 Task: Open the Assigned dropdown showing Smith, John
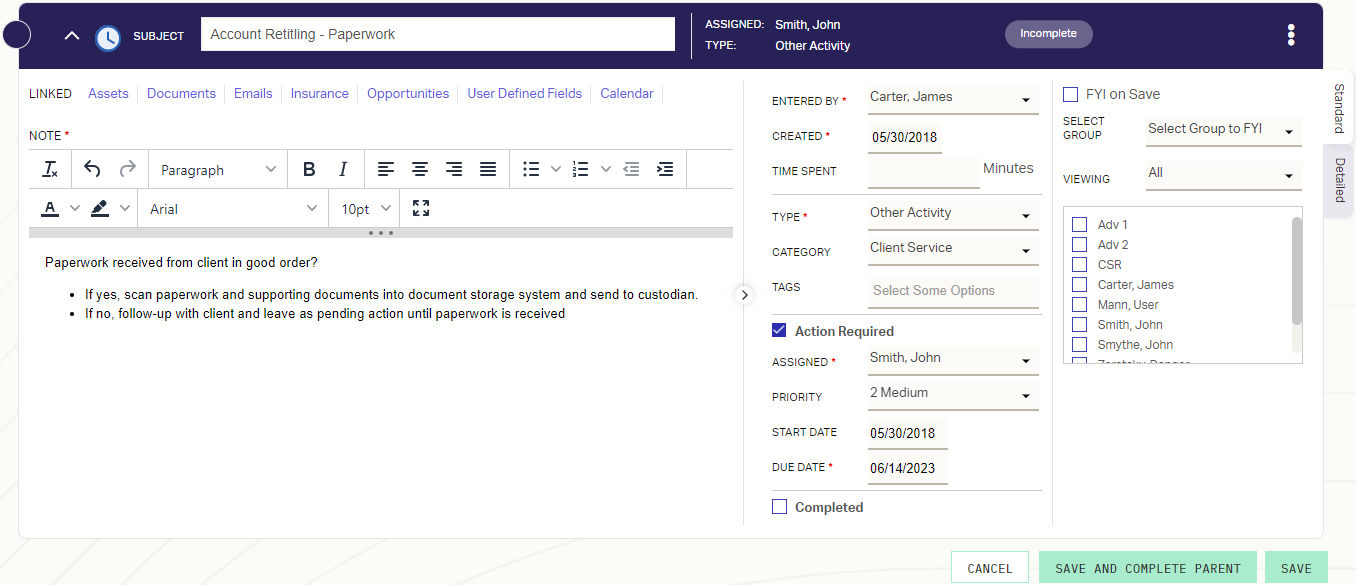[953, 359]
